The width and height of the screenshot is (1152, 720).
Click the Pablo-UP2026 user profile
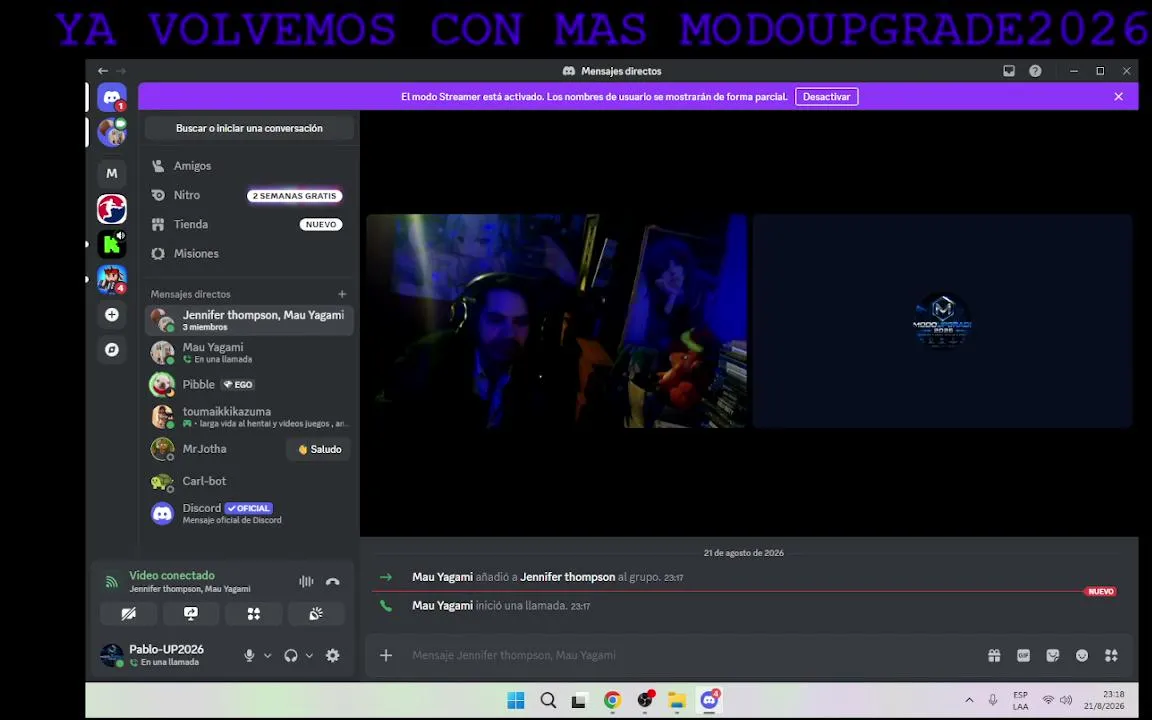coord(167,655)
